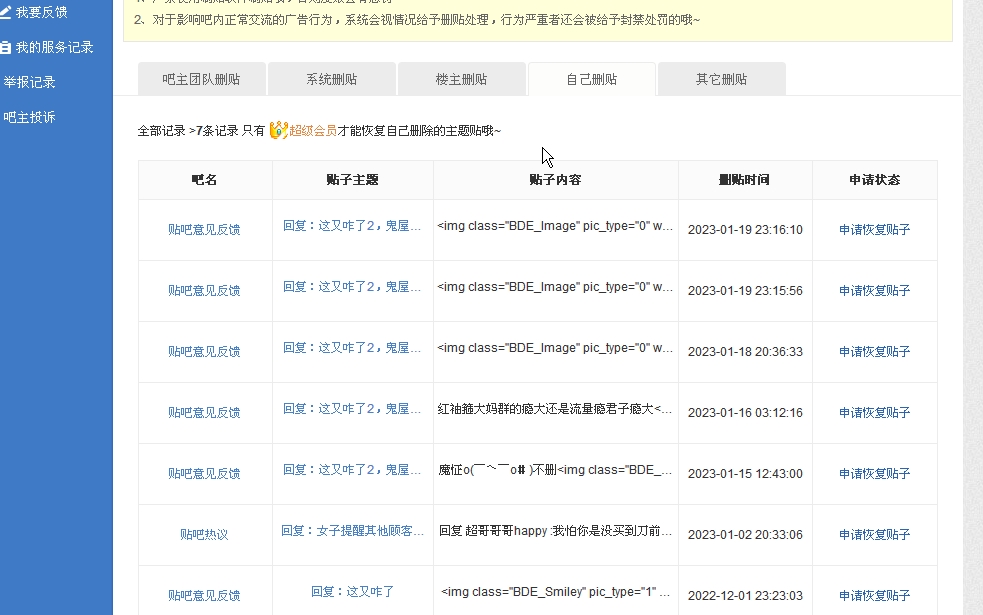
Task: Open 举报记录 in the sidebar
Action: [29, 82]
